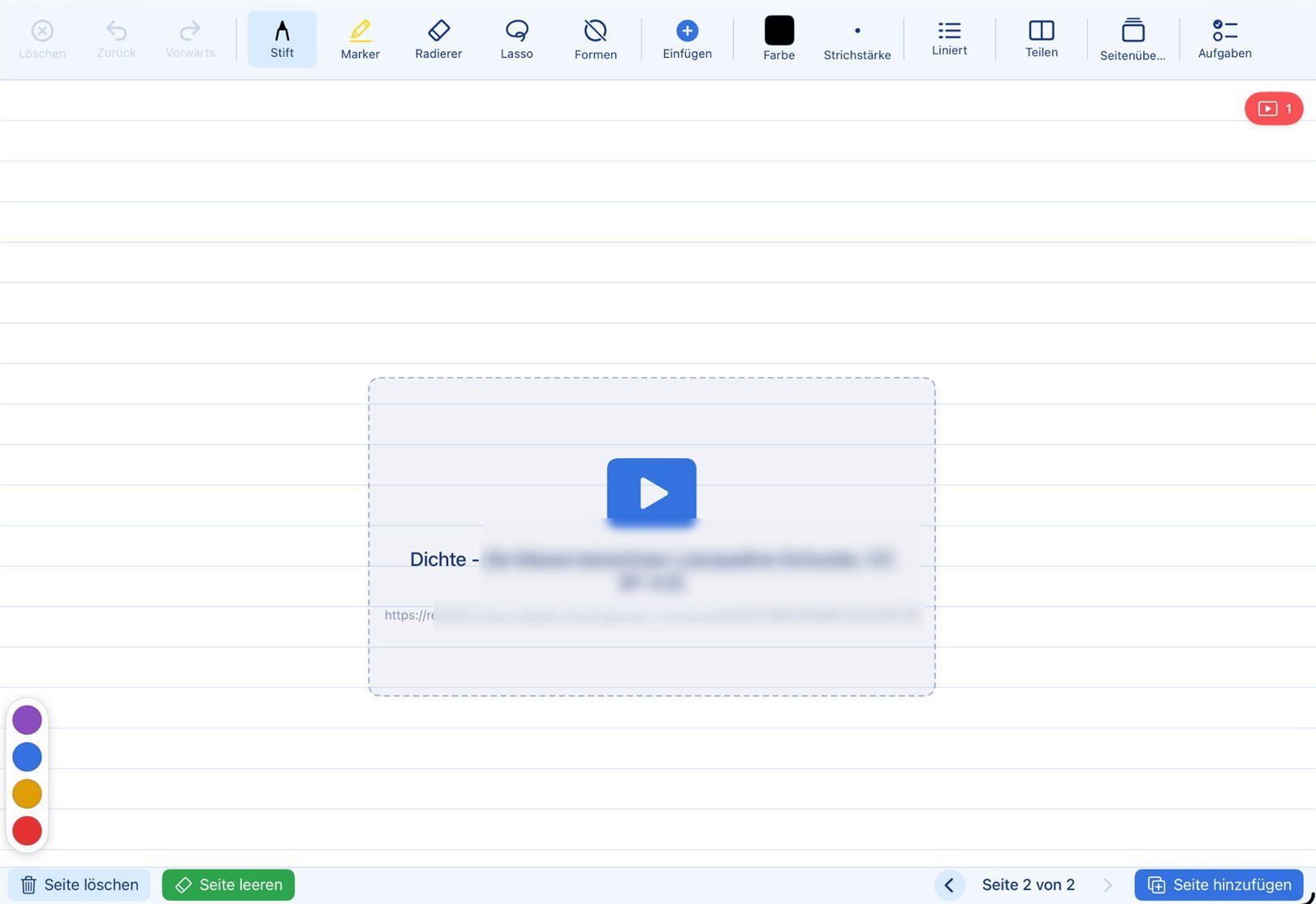This screenshot has height=904, width=1316.
Task: Select the Stift pen tool
Action: 282,39
